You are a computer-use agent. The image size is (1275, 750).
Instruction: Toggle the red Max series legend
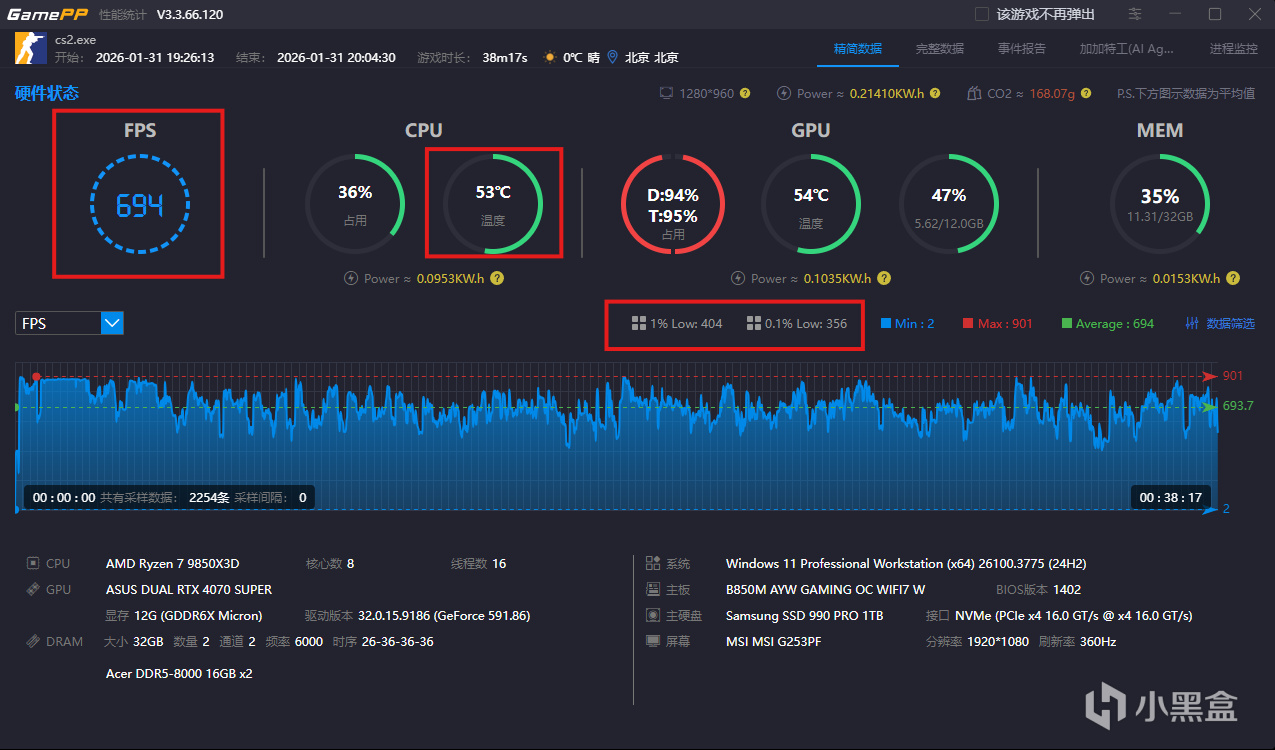pos(997,323)
